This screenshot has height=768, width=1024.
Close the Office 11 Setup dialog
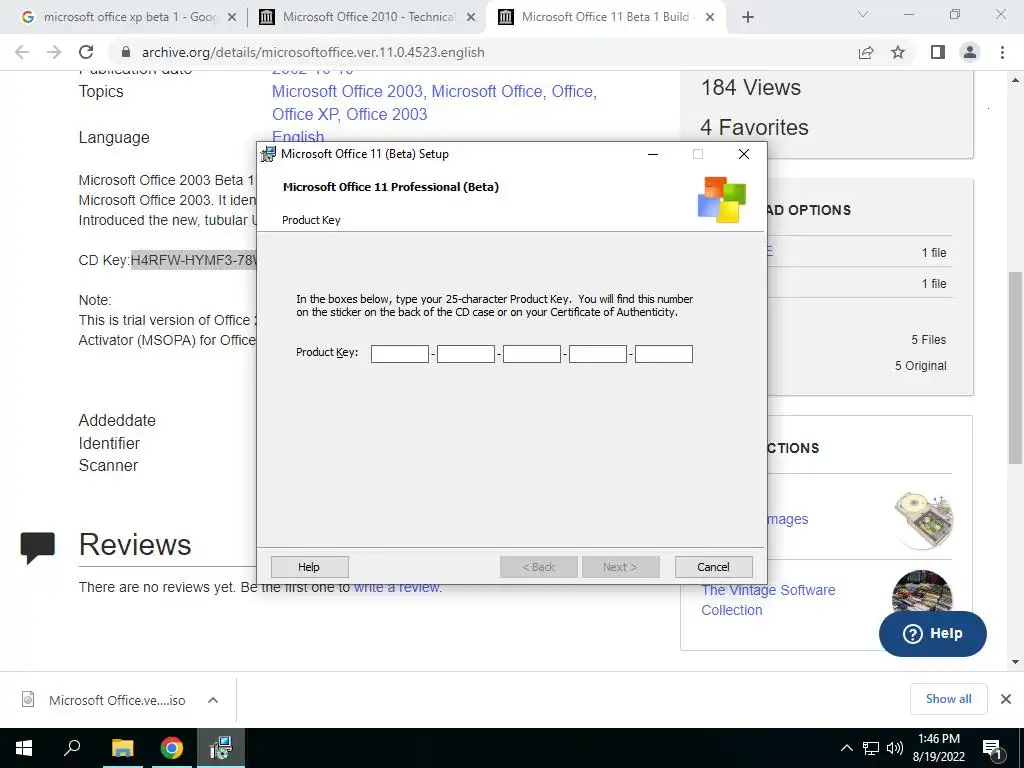(x=743, y=154)
